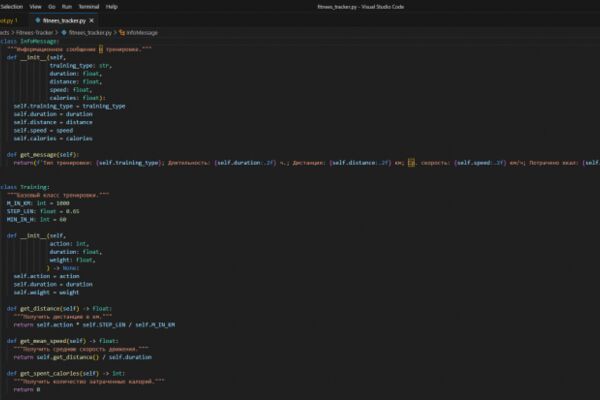Viewport: 600px width, 400px height.
Task: Click 'training_type: str,' parameter line
Action: coord(80,65)
